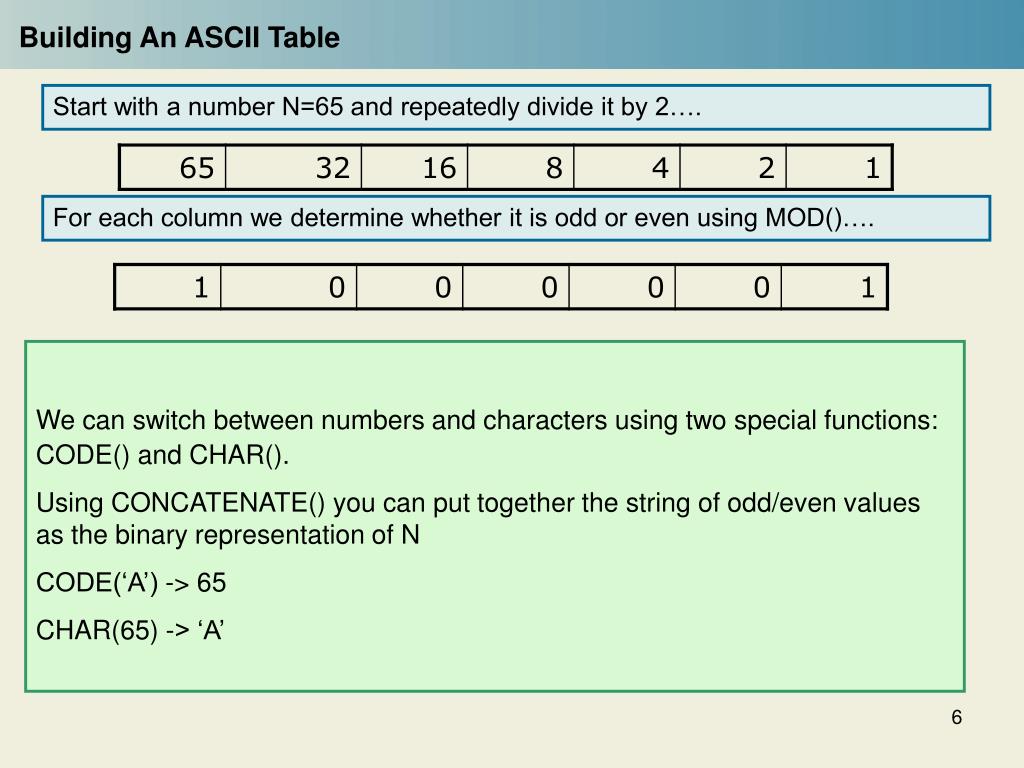Click the slide number 6
This screenshot has width=1024, height=768.
coord(956,717)
